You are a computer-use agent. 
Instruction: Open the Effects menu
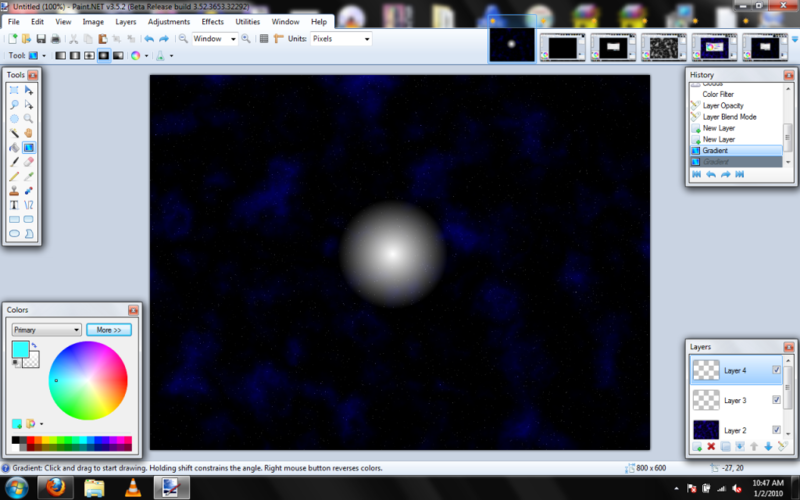212,22
